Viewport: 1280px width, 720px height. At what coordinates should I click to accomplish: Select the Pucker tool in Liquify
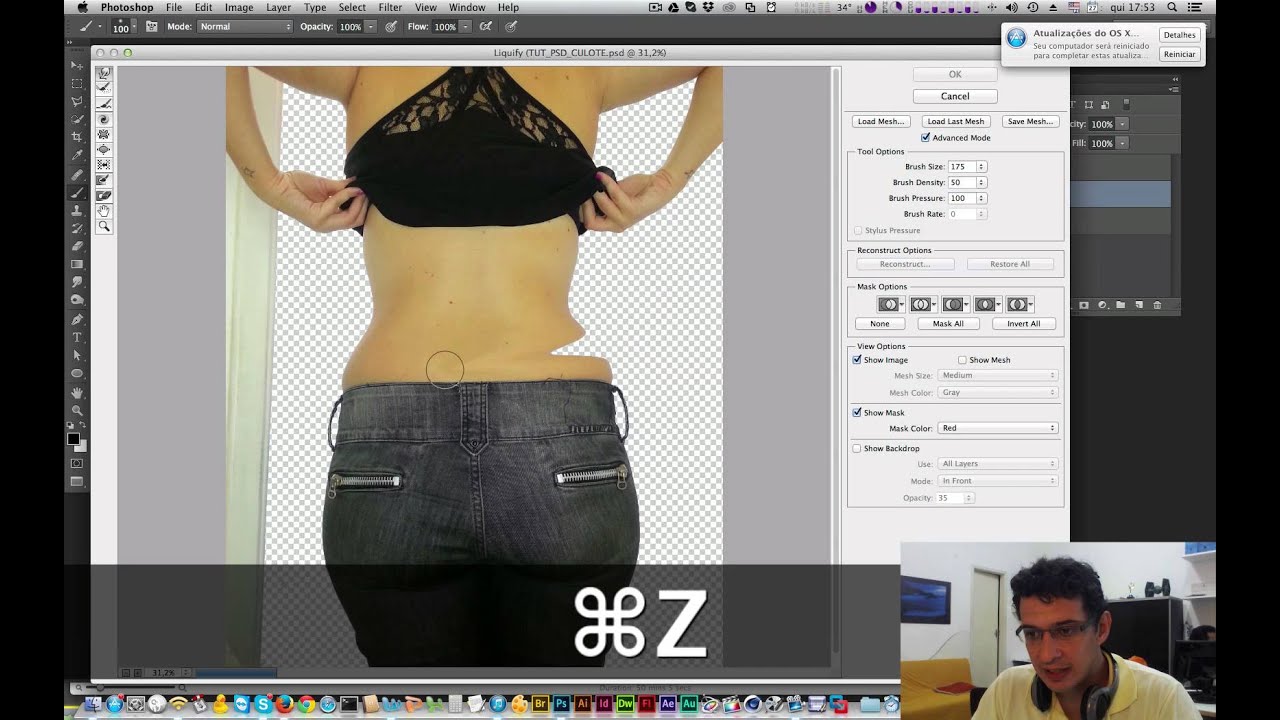tap(104, 134)
